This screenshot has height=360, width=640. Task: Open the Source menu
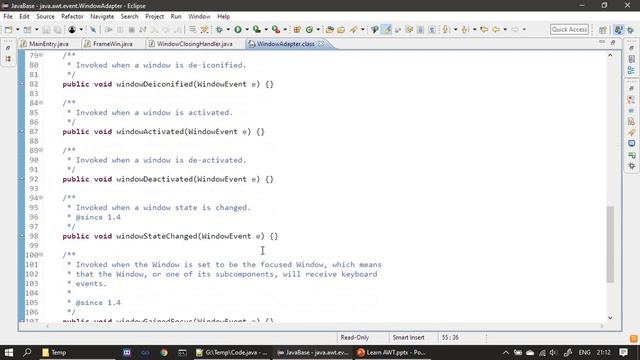click(45, 16)
